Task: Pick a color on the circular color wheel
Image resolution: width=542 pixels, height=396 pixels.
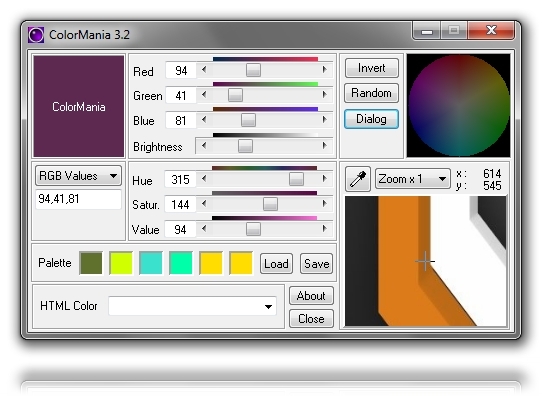Action: pyautogui.click(x=459, y=105)
